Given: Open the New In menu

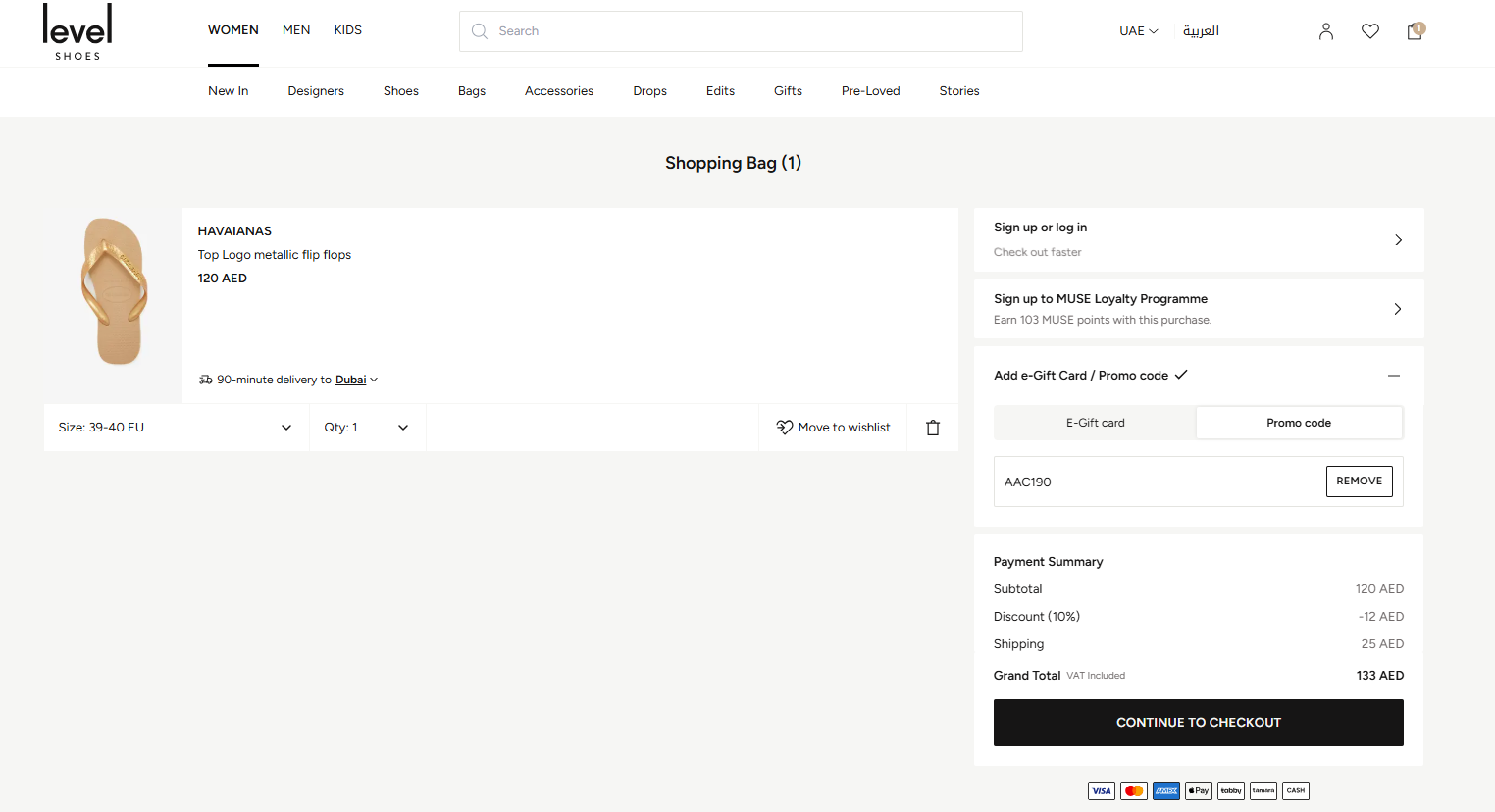Looking at the screenshot, I should 229,91.
